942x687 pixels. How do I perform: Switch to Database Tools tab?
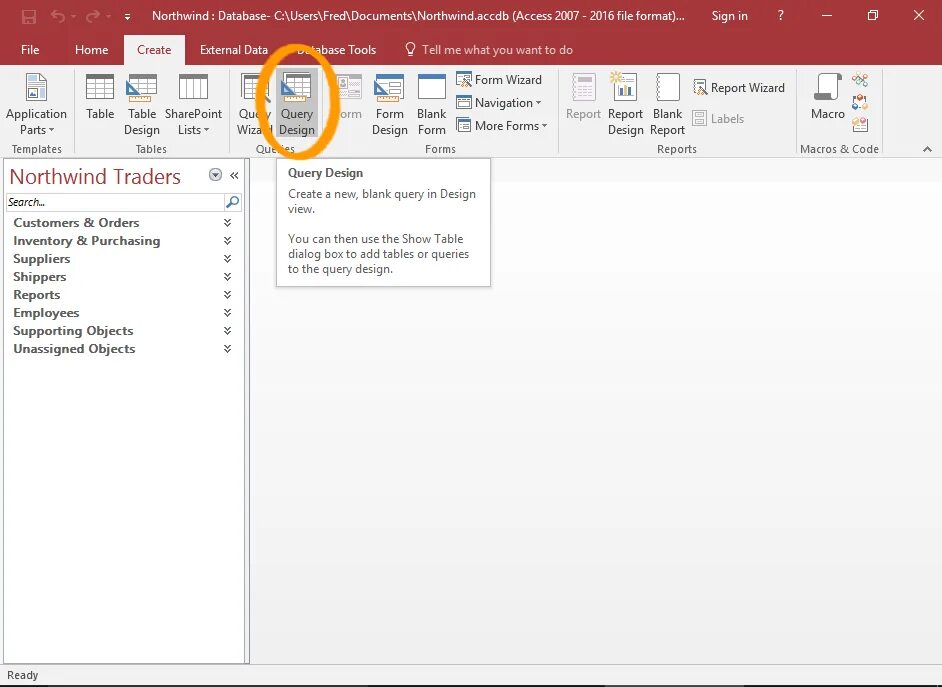[336, 50]
